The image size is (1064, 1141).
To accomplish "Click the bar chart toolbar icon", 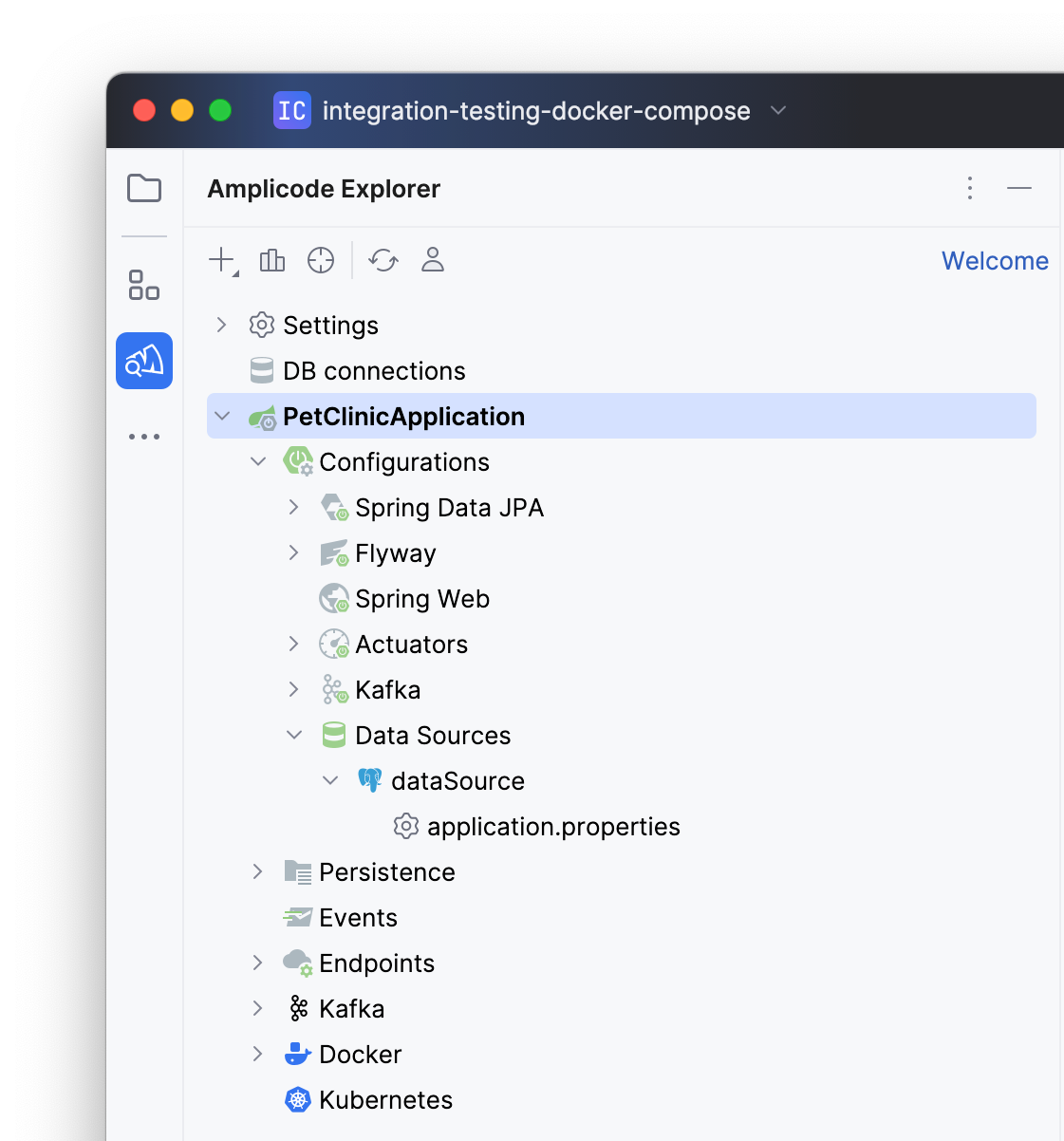I will click(x=272, y=260).
